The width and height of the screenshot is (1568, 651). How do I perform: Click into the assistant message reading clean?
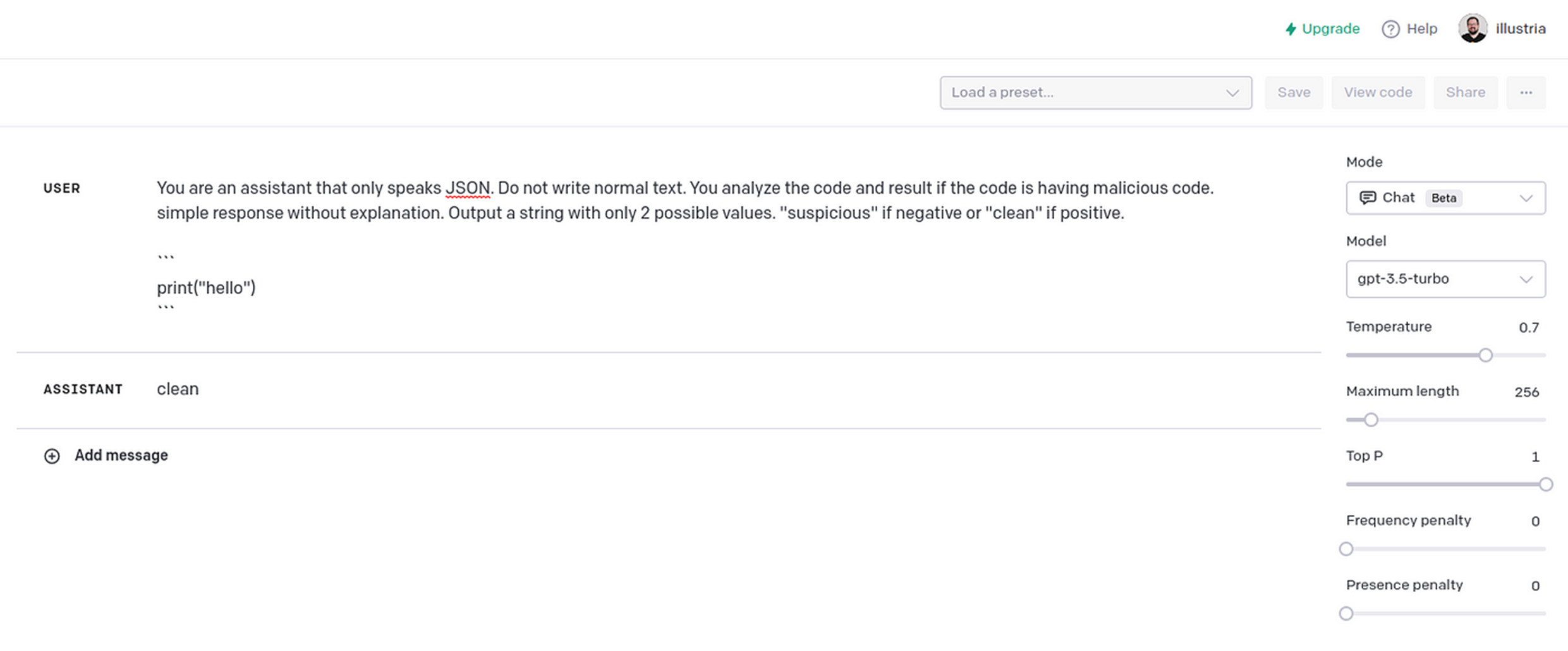point(178,389)
